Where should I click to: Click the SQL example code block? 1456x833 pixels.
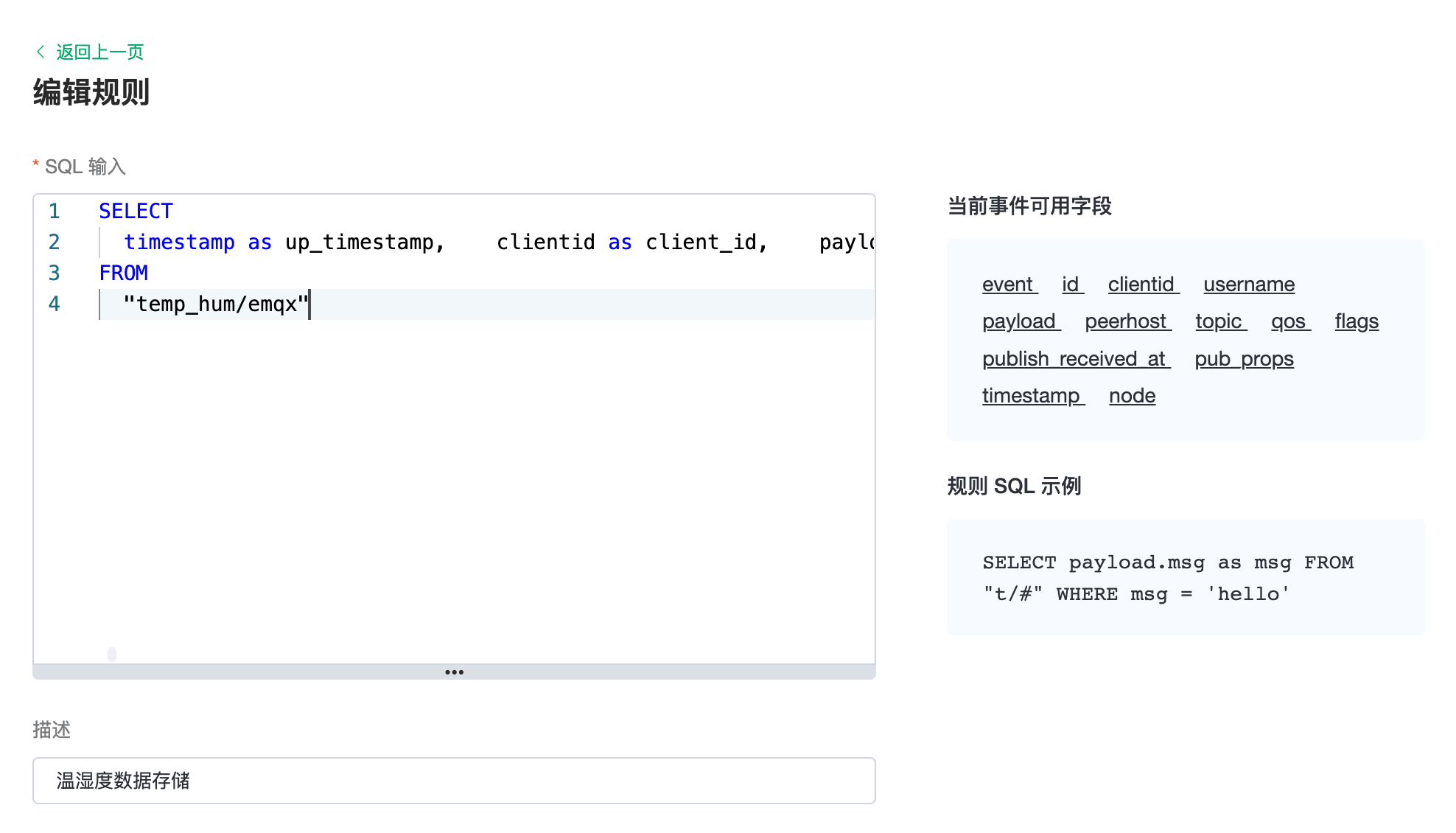1185,578
